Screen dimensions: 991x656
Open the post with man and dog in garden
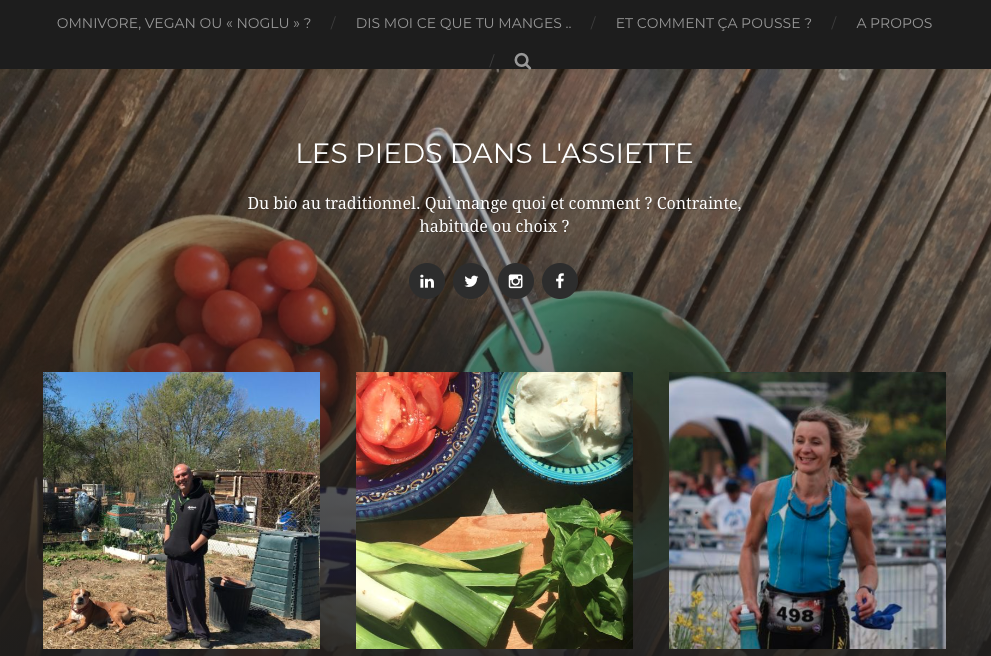point(181,511)
